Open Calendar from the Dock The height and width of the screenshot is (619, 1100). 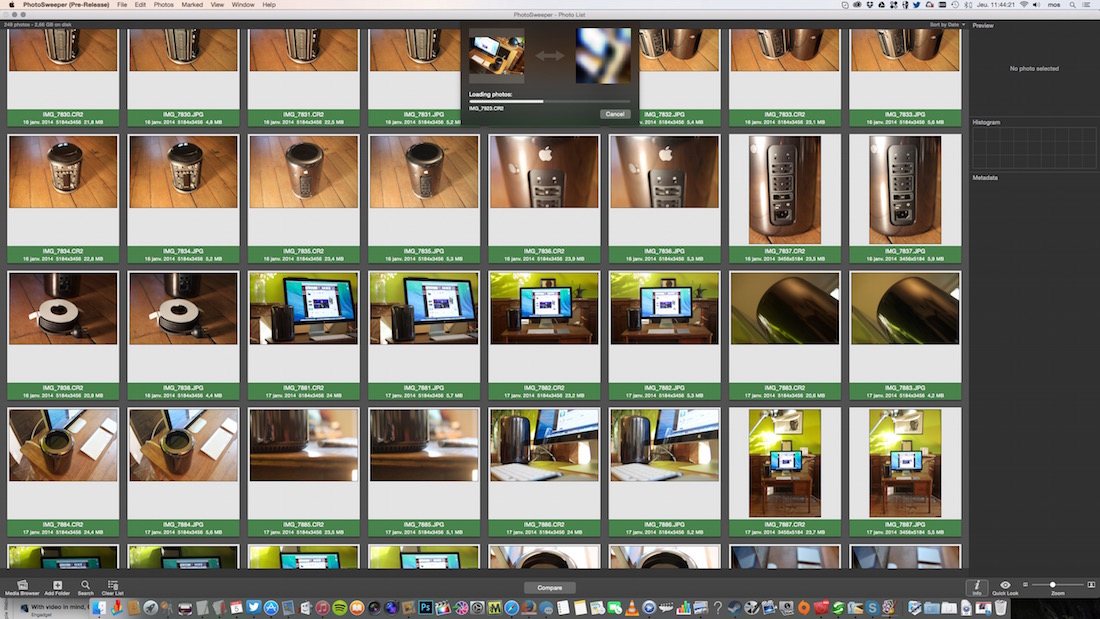[x=236, y=608]
